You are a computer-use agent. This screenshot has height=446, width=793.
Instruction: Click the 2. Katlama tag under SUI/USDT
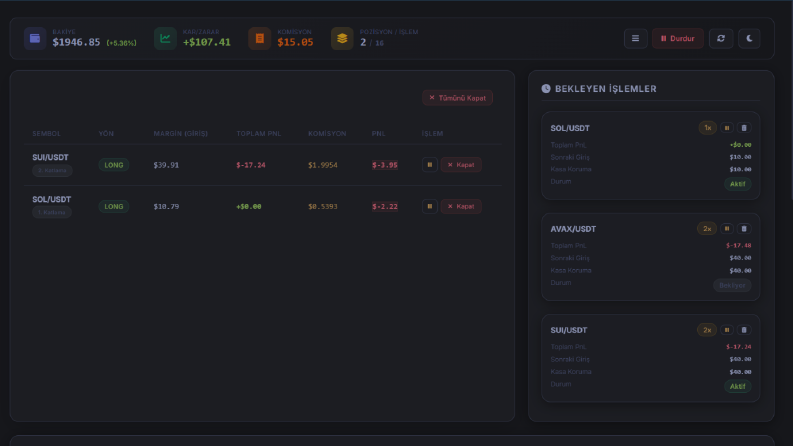click(52, 170)
